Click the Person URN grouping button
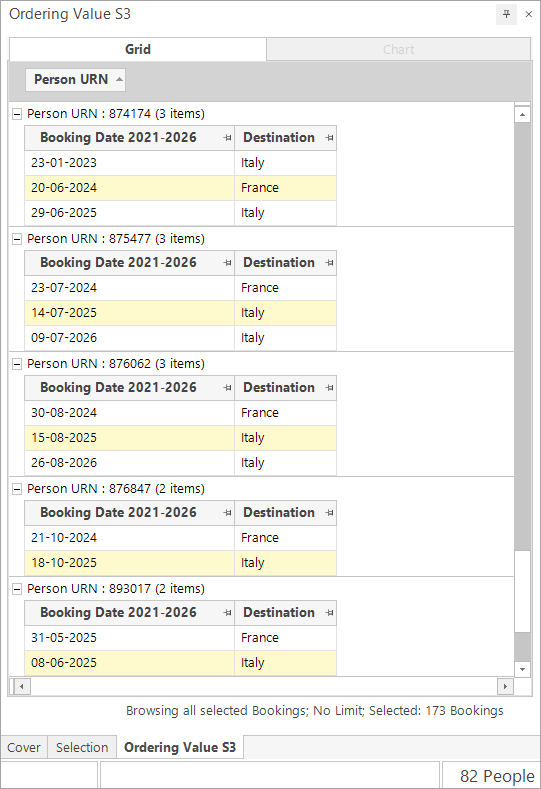This screenshot has width=541, height=789. (75, 80)
